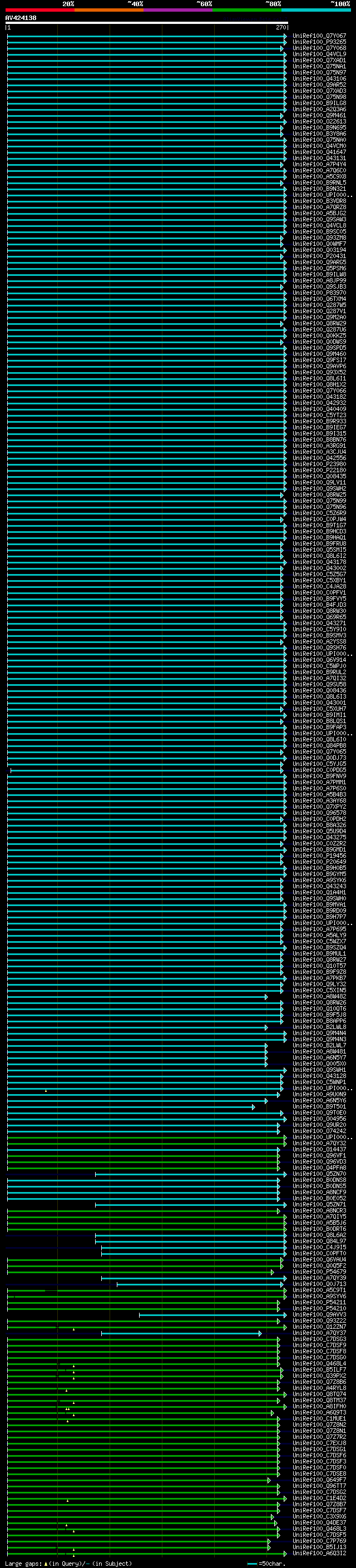Image resolution: width=356 pixels, height=1568 pixels.
Task: Select hit label UniRef100_Q03194
Action: 319,250
